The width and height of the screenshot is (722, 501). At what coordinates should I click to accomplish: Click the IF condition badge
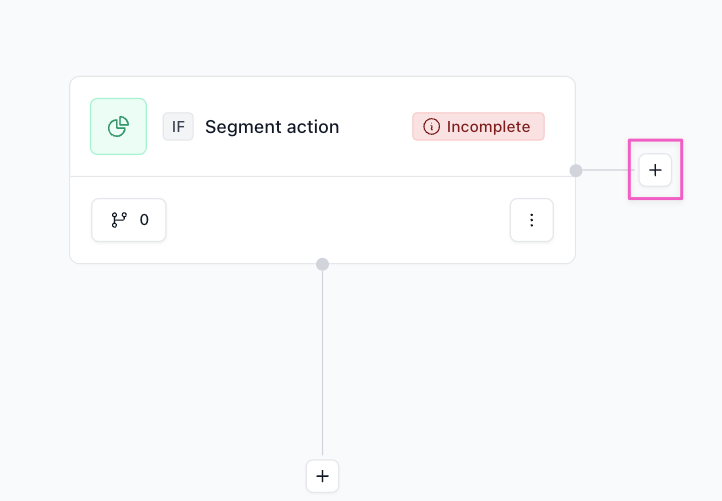[178, 127]
